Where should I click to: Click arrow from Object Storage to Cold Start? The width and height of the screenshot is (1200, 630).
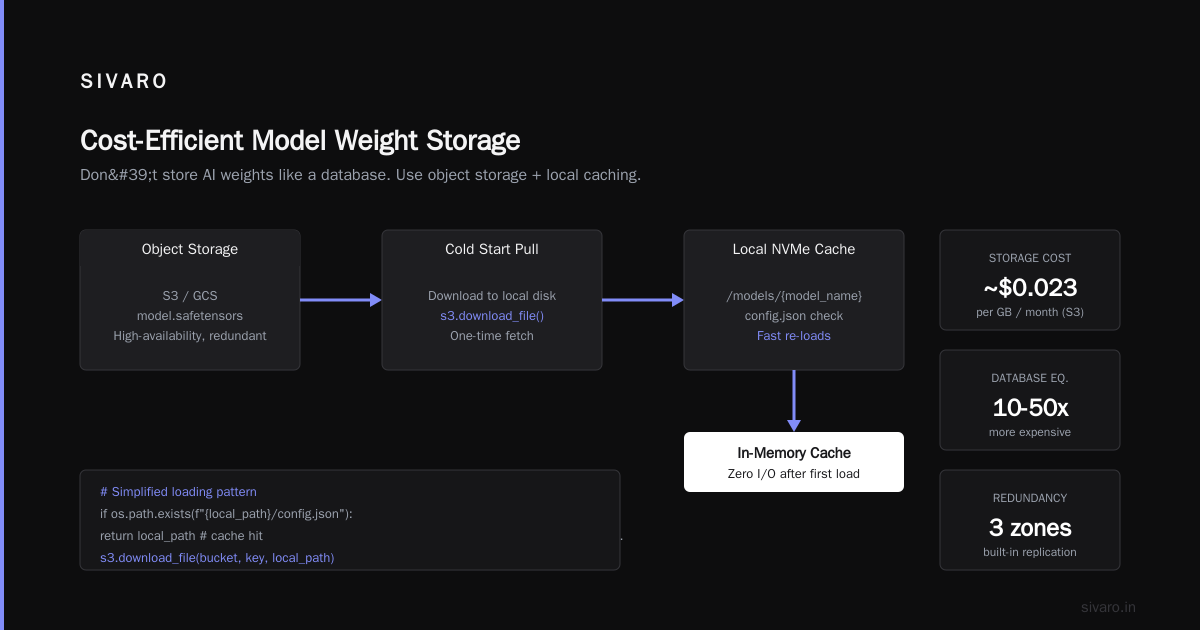pyautogui.click(x=341, y=300)
